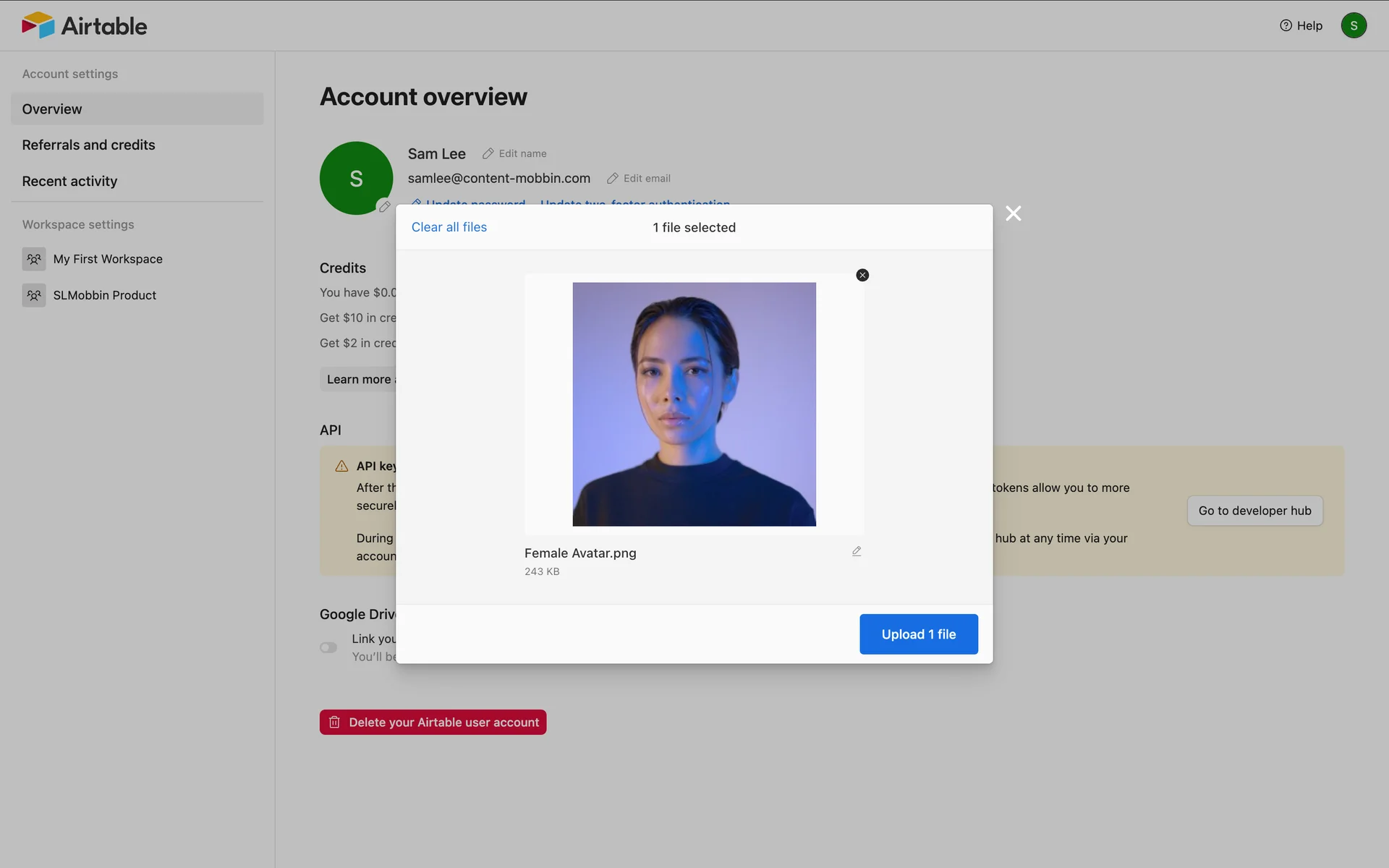Close the upload dialog with X
Screen dimensions: 1389x868
coord(1013,213)
